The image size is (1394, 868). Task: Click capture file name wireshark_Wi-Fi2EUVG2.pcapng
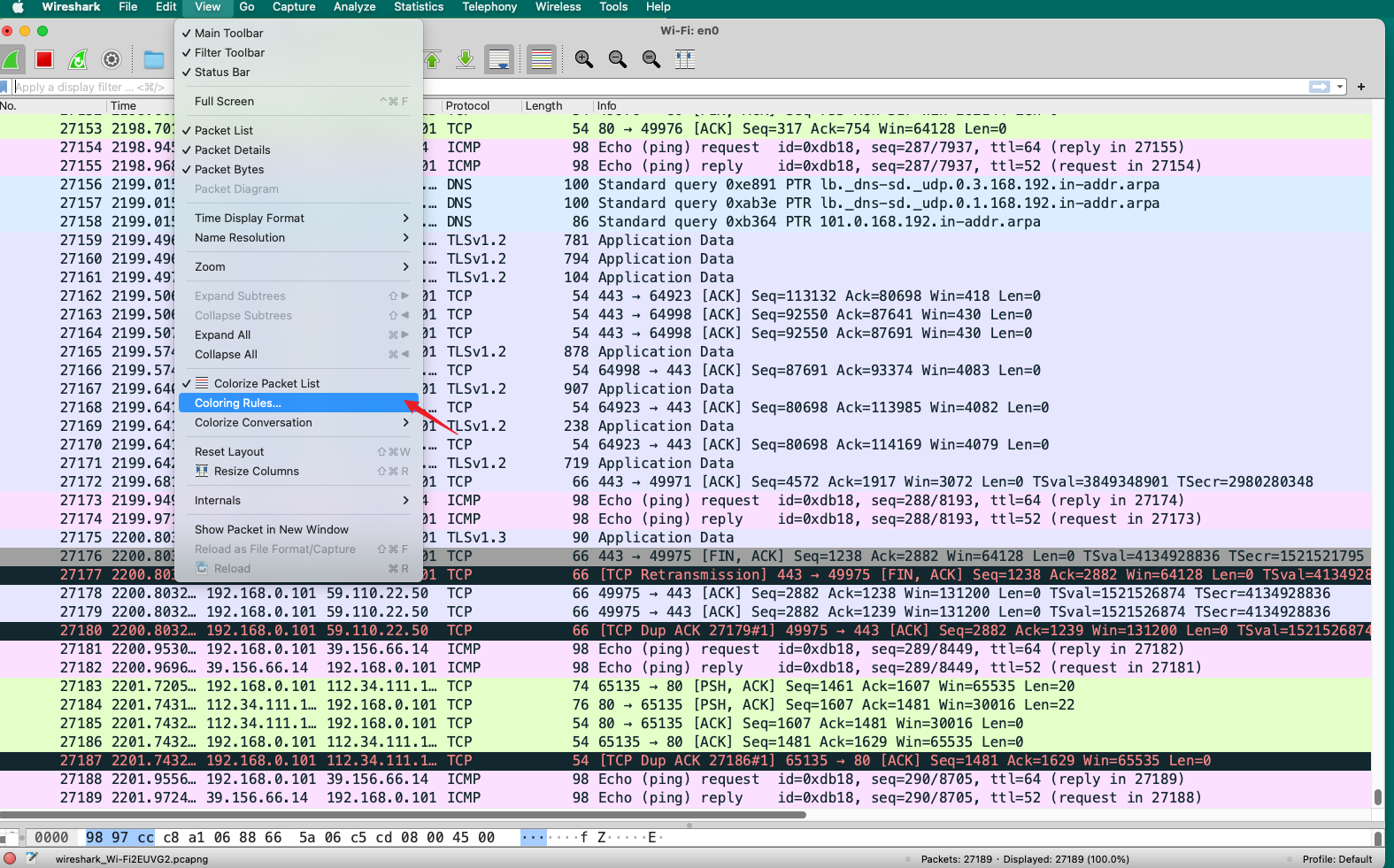pyautogui.click(x=132, y=859)
